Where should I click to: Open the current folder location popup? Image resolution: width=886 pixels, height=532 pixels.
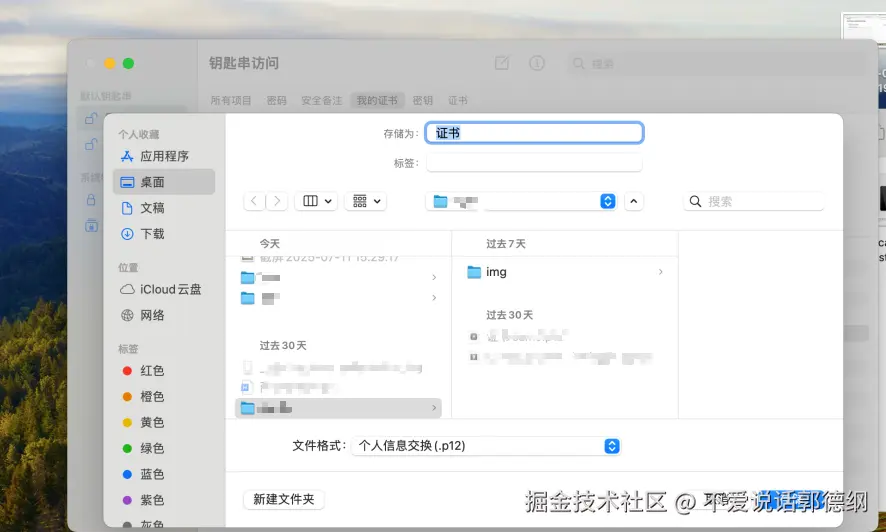pyautogui.click(x=521, y=201)
